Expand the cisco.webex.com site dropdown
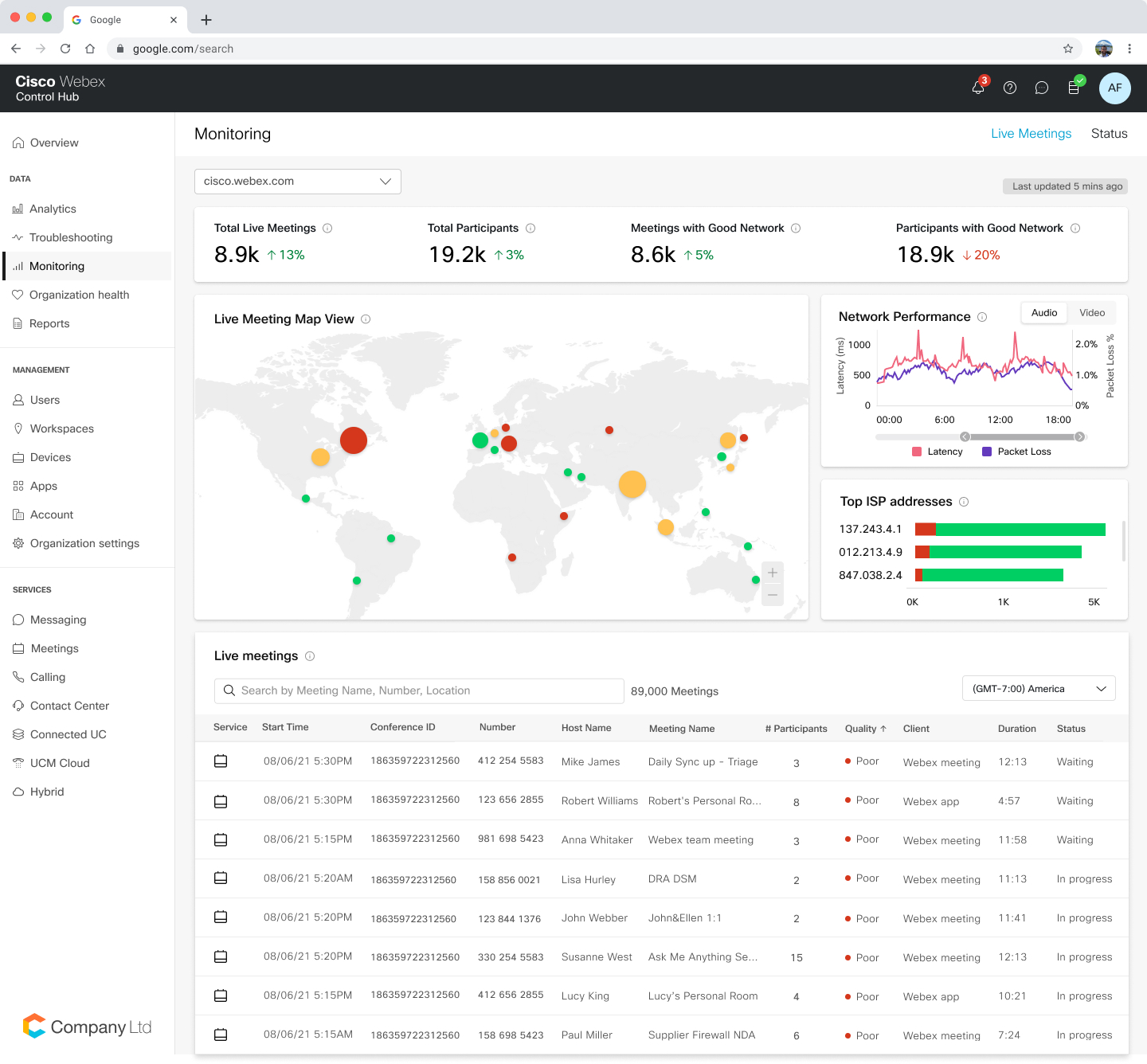The image size is (1147, 1064). (297, 182)
